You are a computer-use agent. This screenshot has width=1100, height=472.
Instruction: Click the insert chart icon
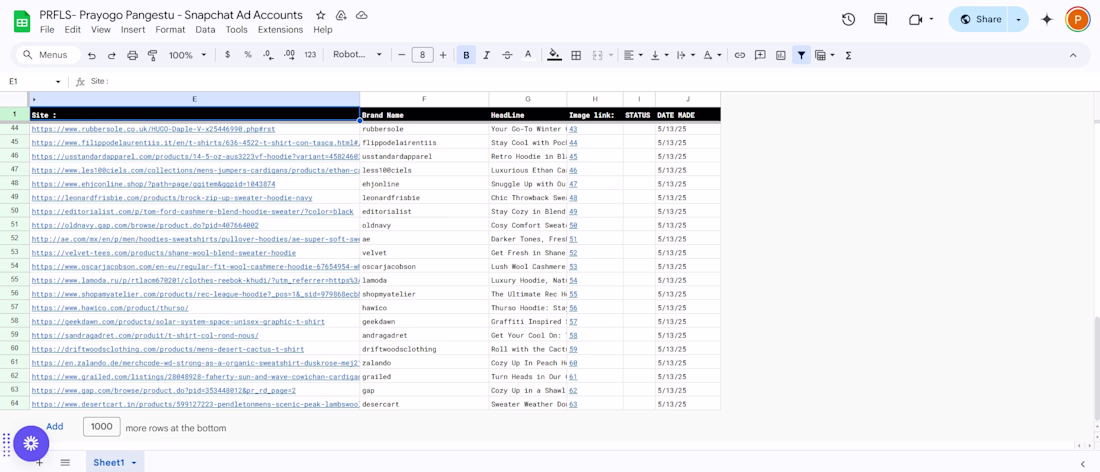coord(780,55)
